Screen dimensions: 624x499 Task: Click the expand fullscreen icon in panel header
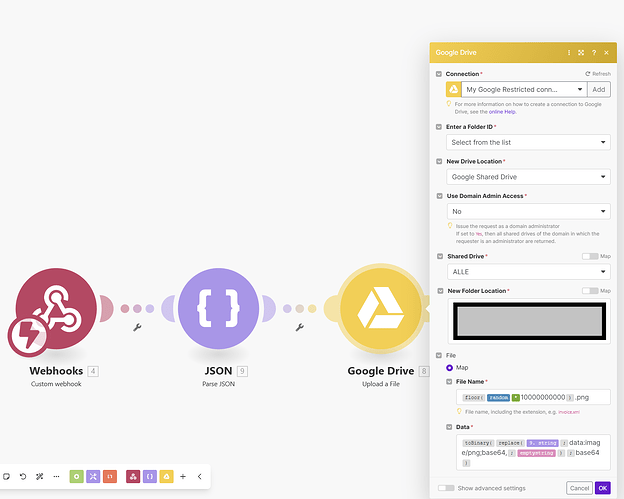(581, 53)
